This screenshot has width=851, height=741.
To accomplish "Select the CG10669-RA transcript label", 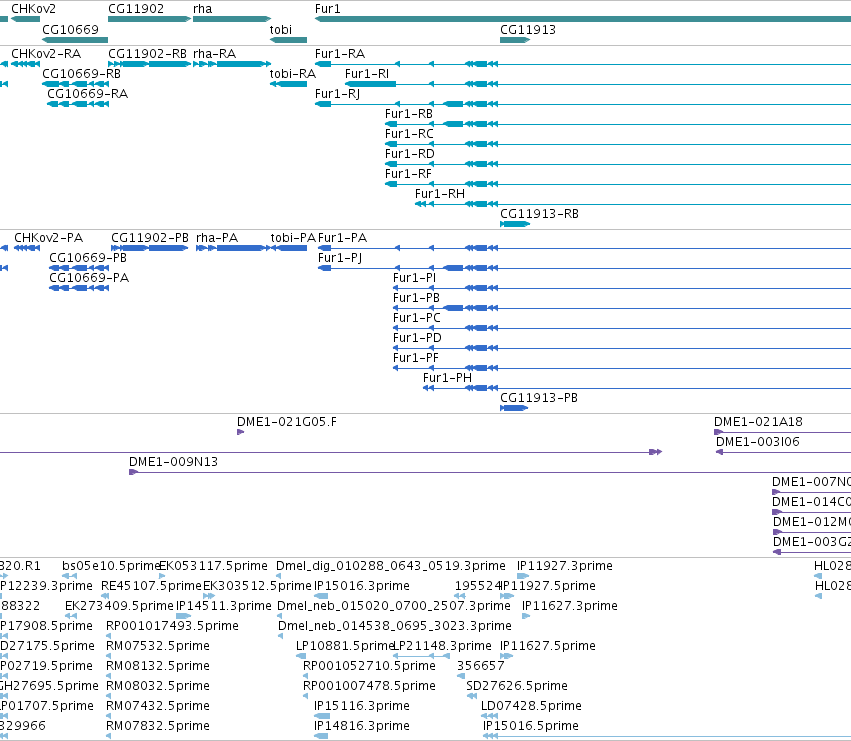I will tap(87, 93).
